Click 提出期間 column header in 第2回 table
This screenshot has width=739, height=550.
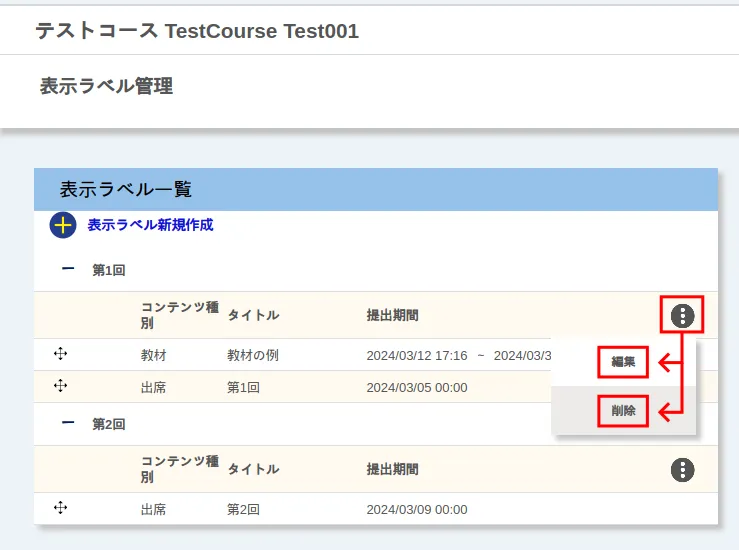click(x=392, y=469)
